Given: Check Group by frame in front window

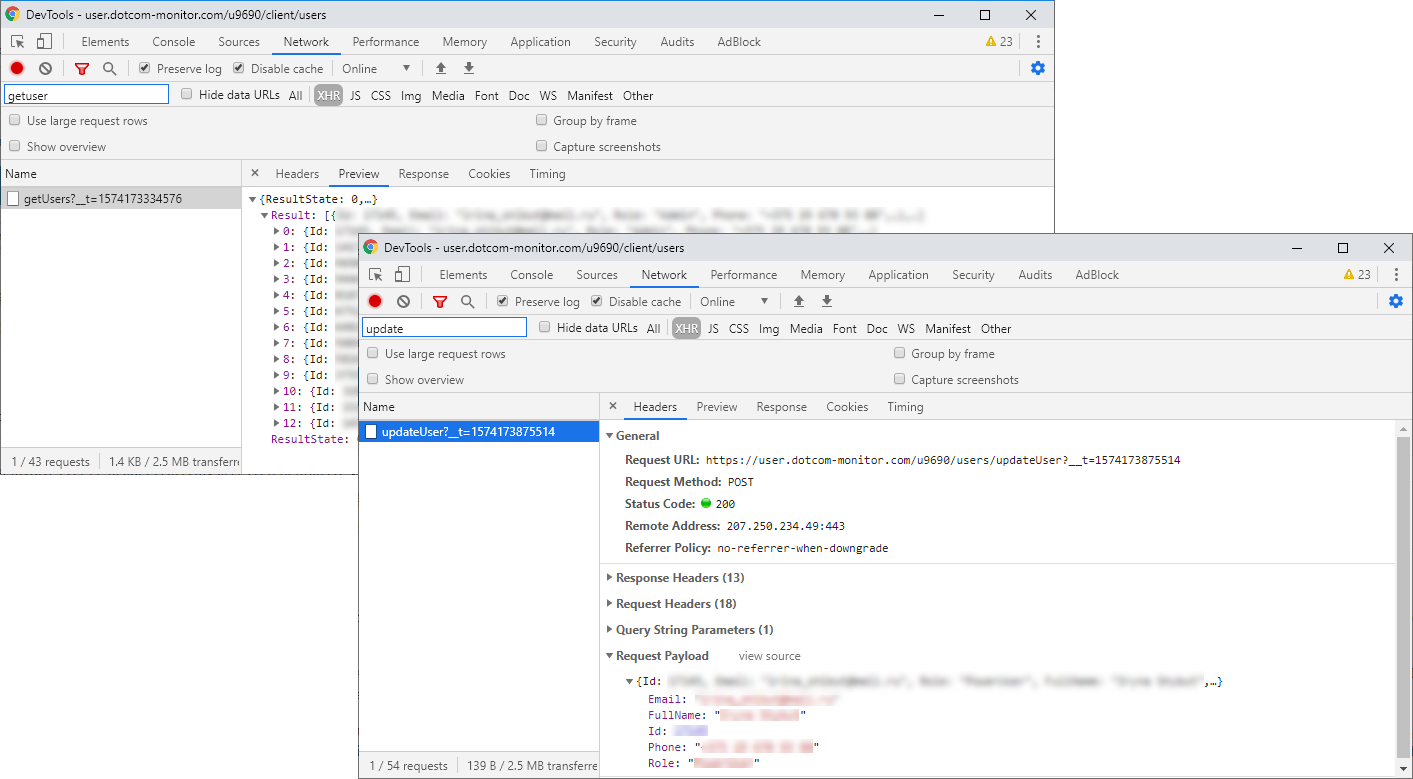Looking at the screenshot, I should [x=900, y=353].
